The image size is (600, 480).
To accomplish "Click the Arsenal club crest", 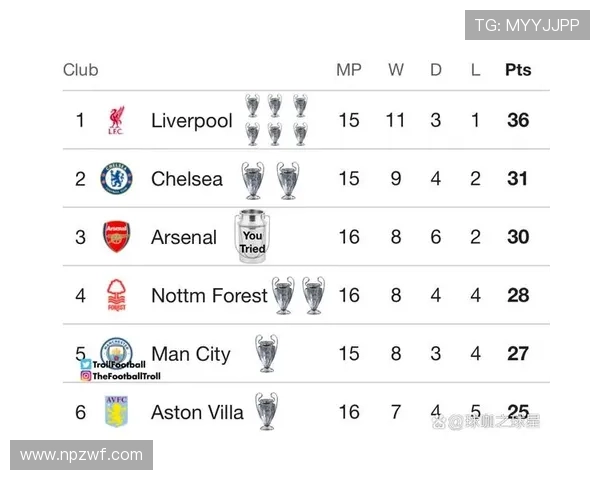I will (x=116, y=237).
